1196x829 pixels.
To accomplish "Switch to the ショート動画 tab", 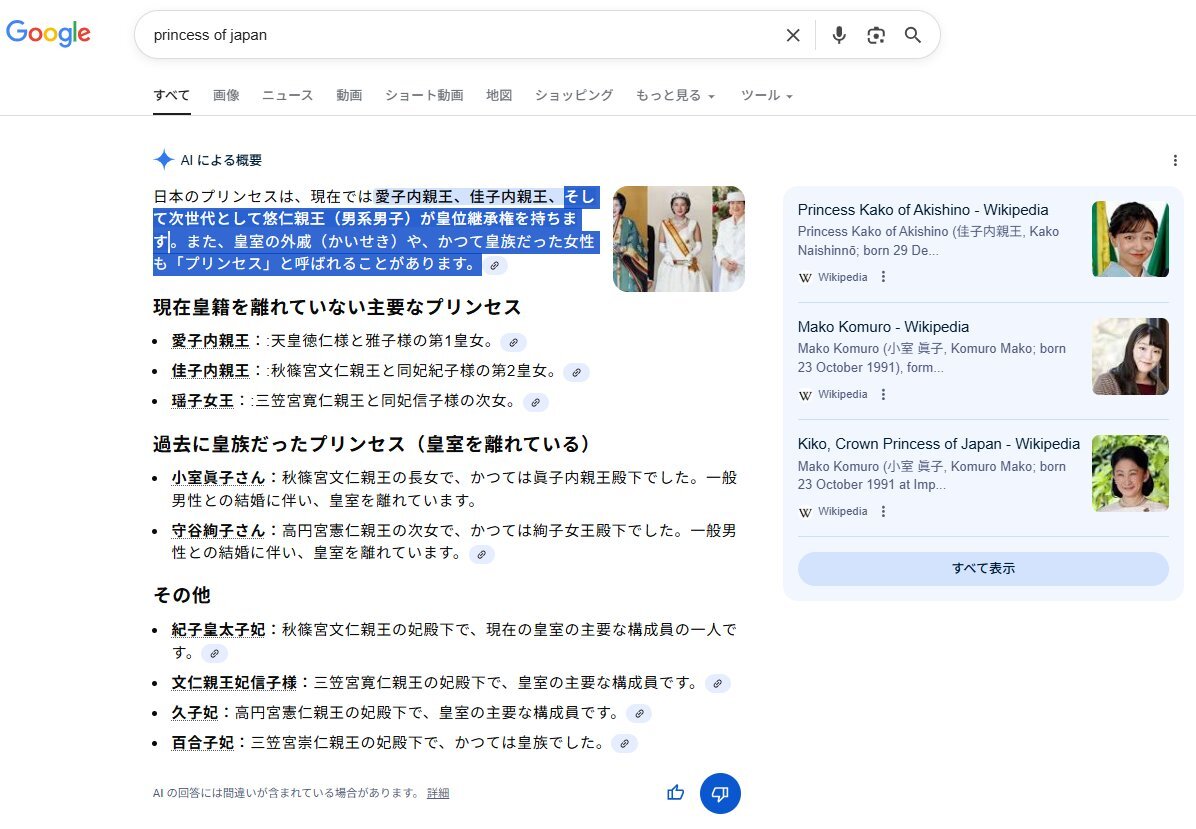I will click(424, 95).
